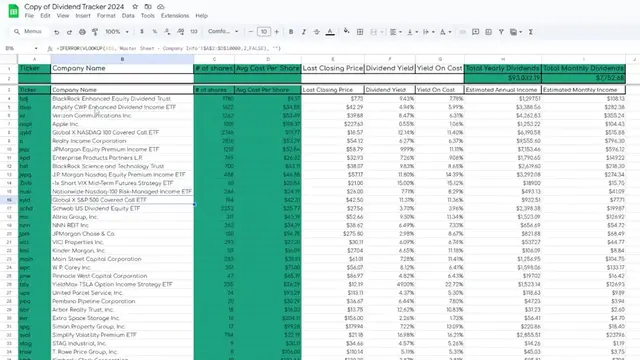Format cell as percent

coord(155,32)
